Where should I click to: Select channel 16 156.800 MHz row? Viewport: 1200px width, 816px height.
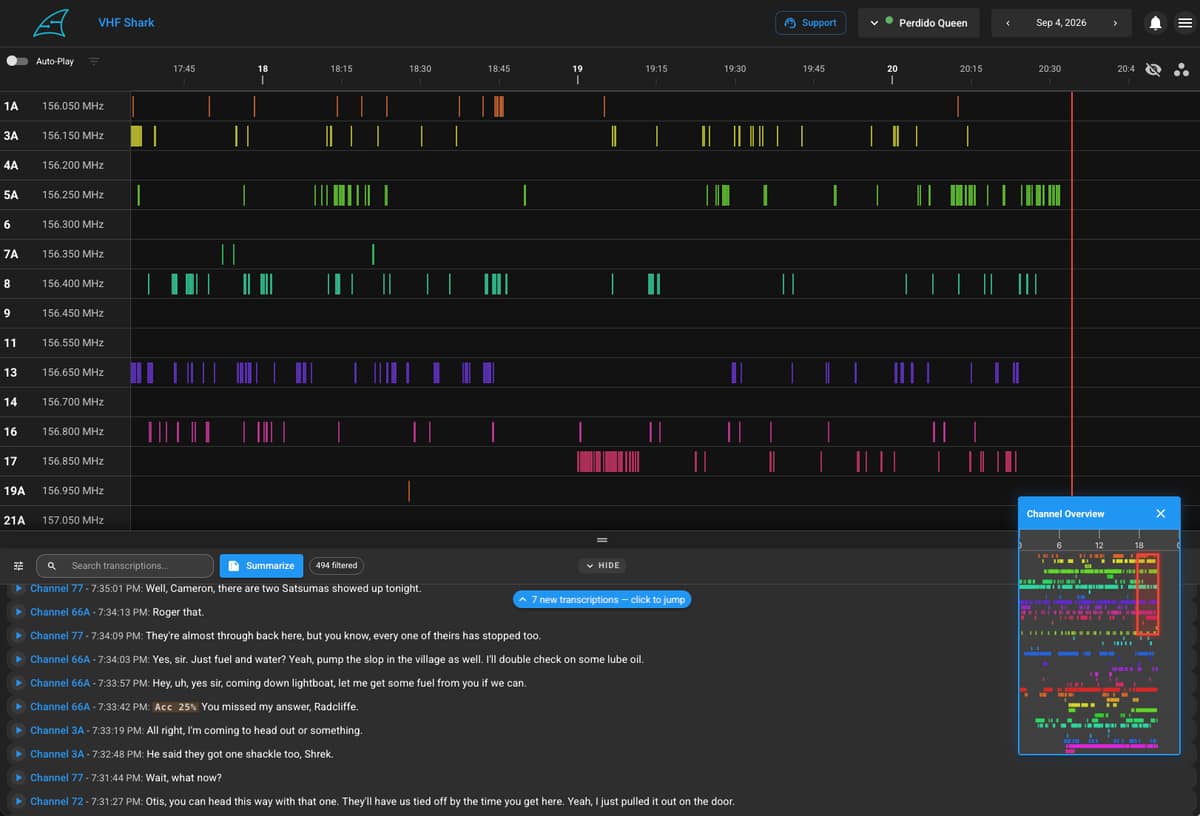pyautogui.click(x=65, y=432)
